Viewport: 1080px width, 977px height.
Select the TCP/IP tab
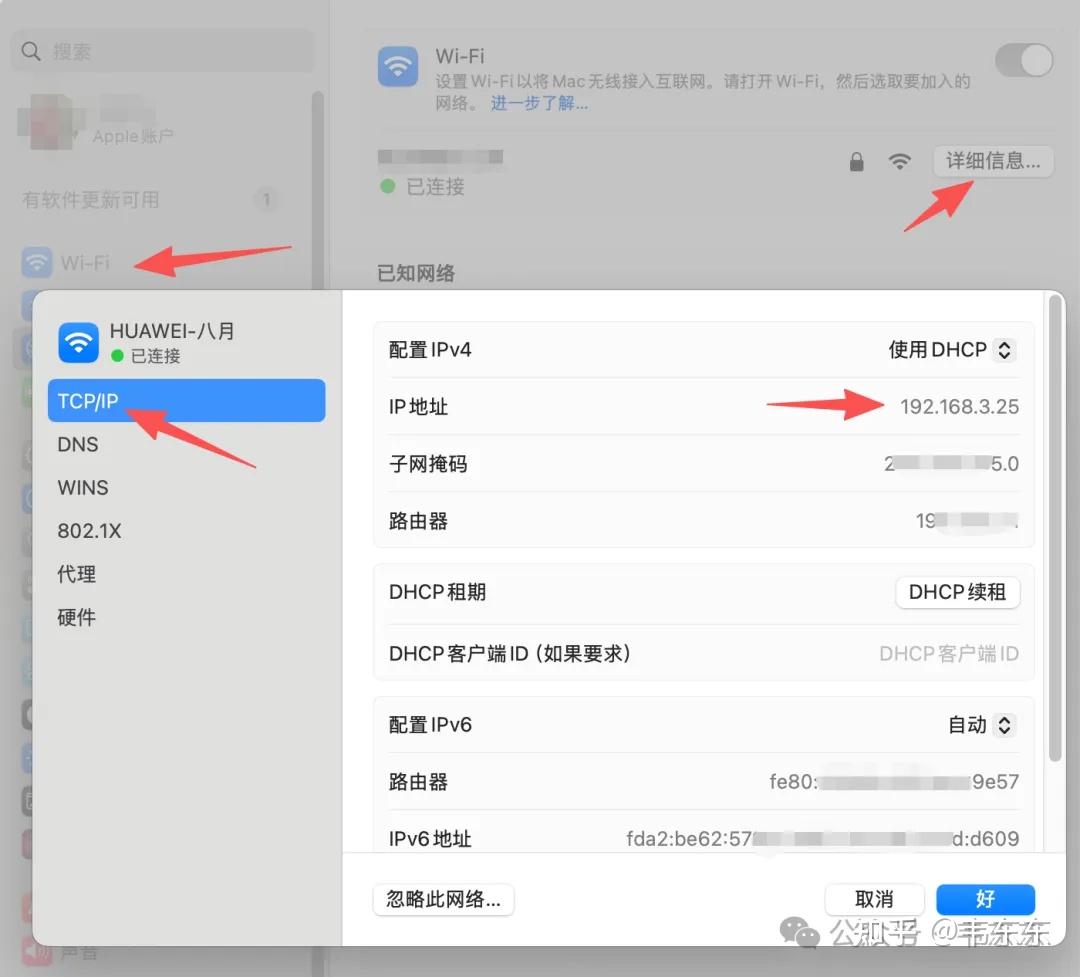[186, 401]
